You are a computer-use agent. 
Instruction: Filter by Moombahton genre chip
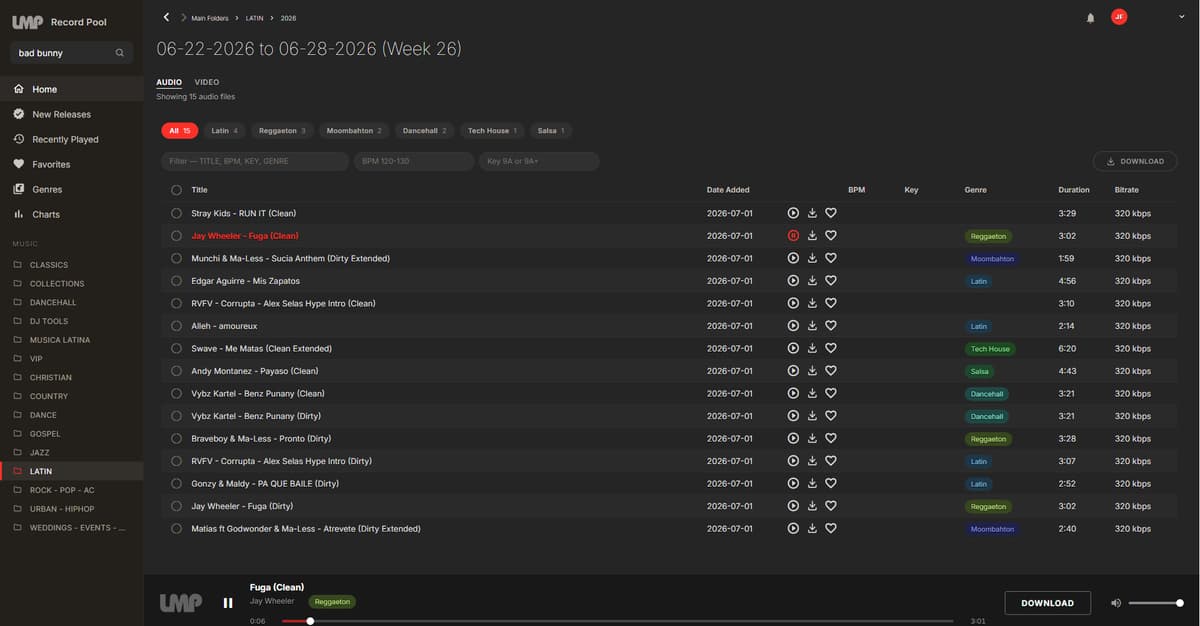tap(354, 131)
